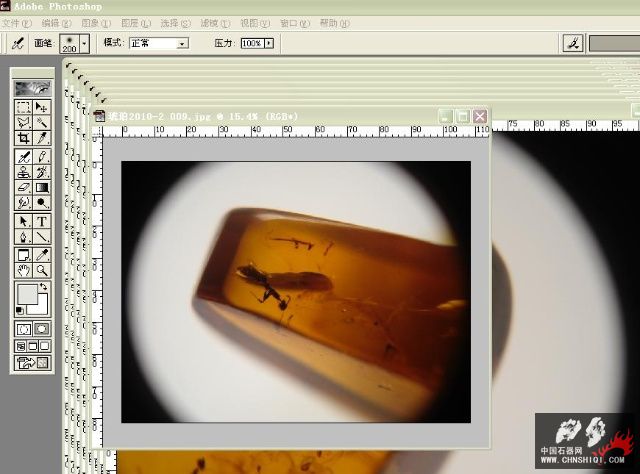The width and height of the screenshot is (640, 474).
Task: Click the foreground color swatch
Action: (x=27, y=294)
